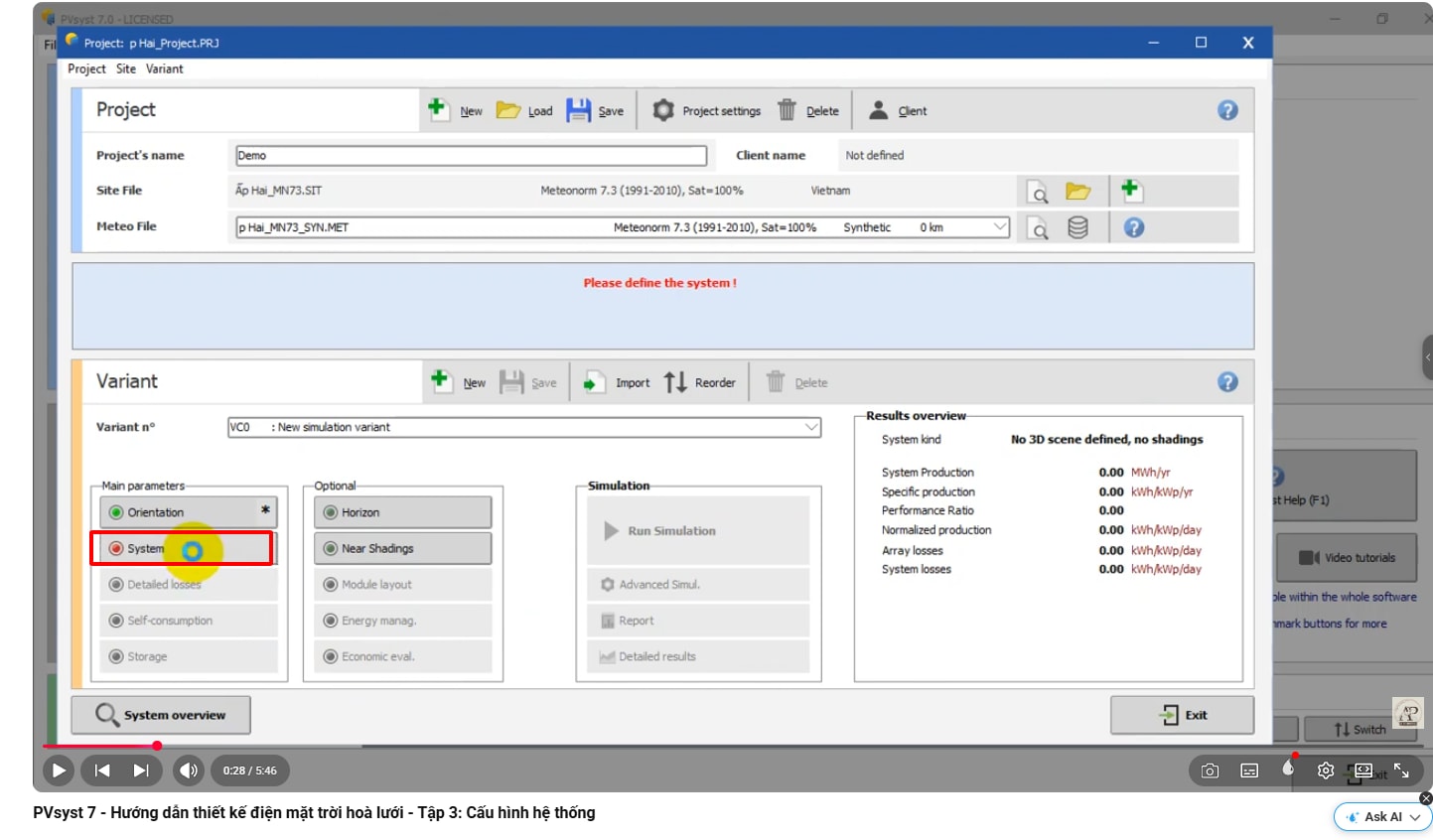Click the red playhead on video timeline
The height and width of the screenshot is (840, 1433).
157,746
